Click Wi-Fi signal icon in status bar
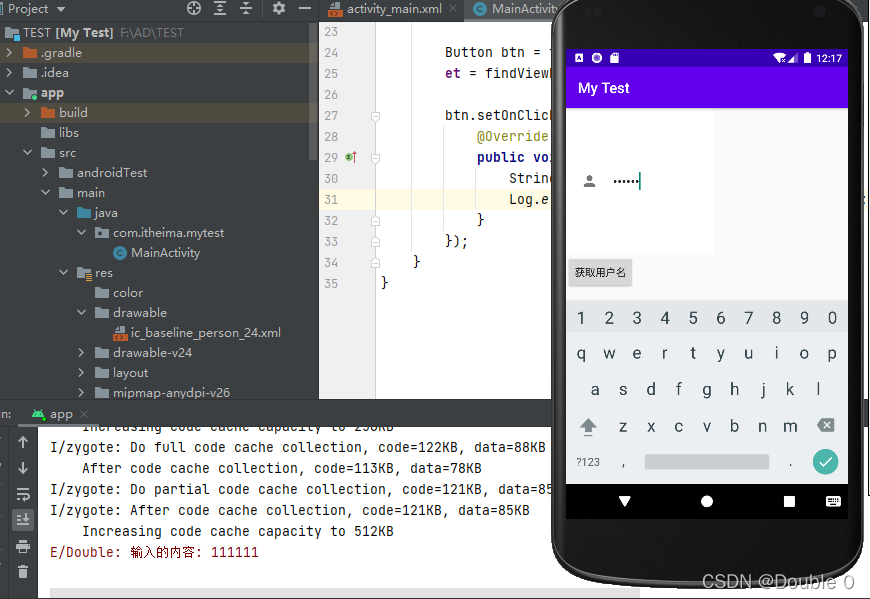 pyautogui.click(x=780, y=58)
